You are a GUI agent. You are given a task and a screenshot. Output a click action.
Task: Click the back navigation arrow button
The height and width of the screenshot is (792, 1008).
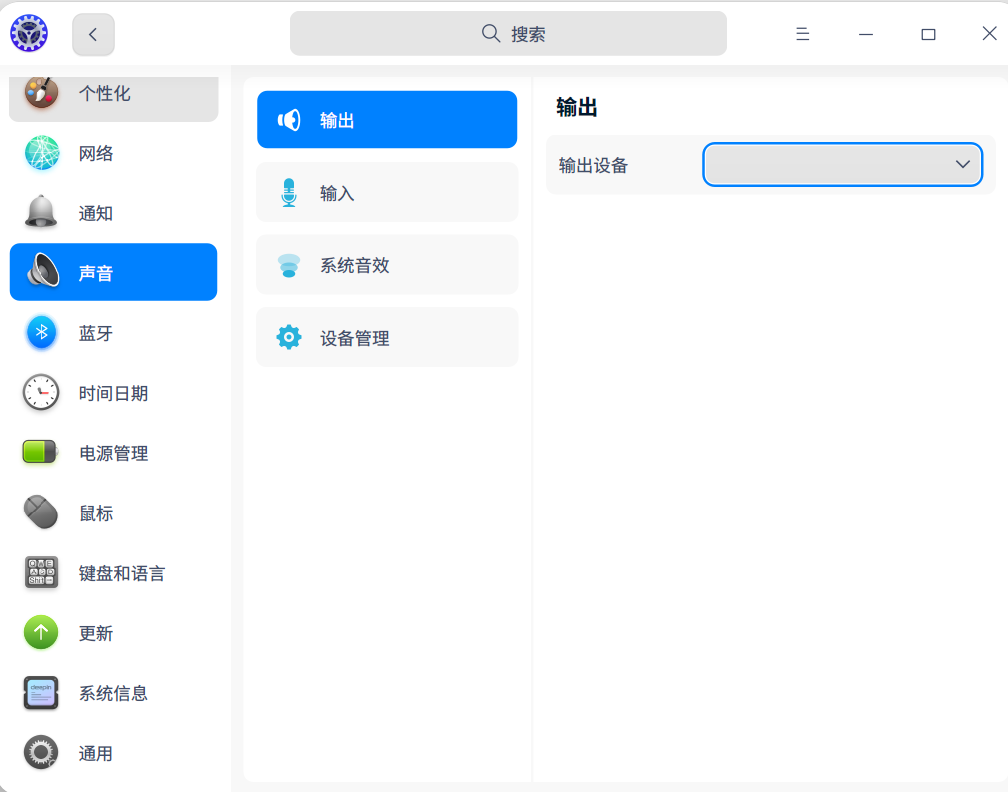click(x=92, y=33)
